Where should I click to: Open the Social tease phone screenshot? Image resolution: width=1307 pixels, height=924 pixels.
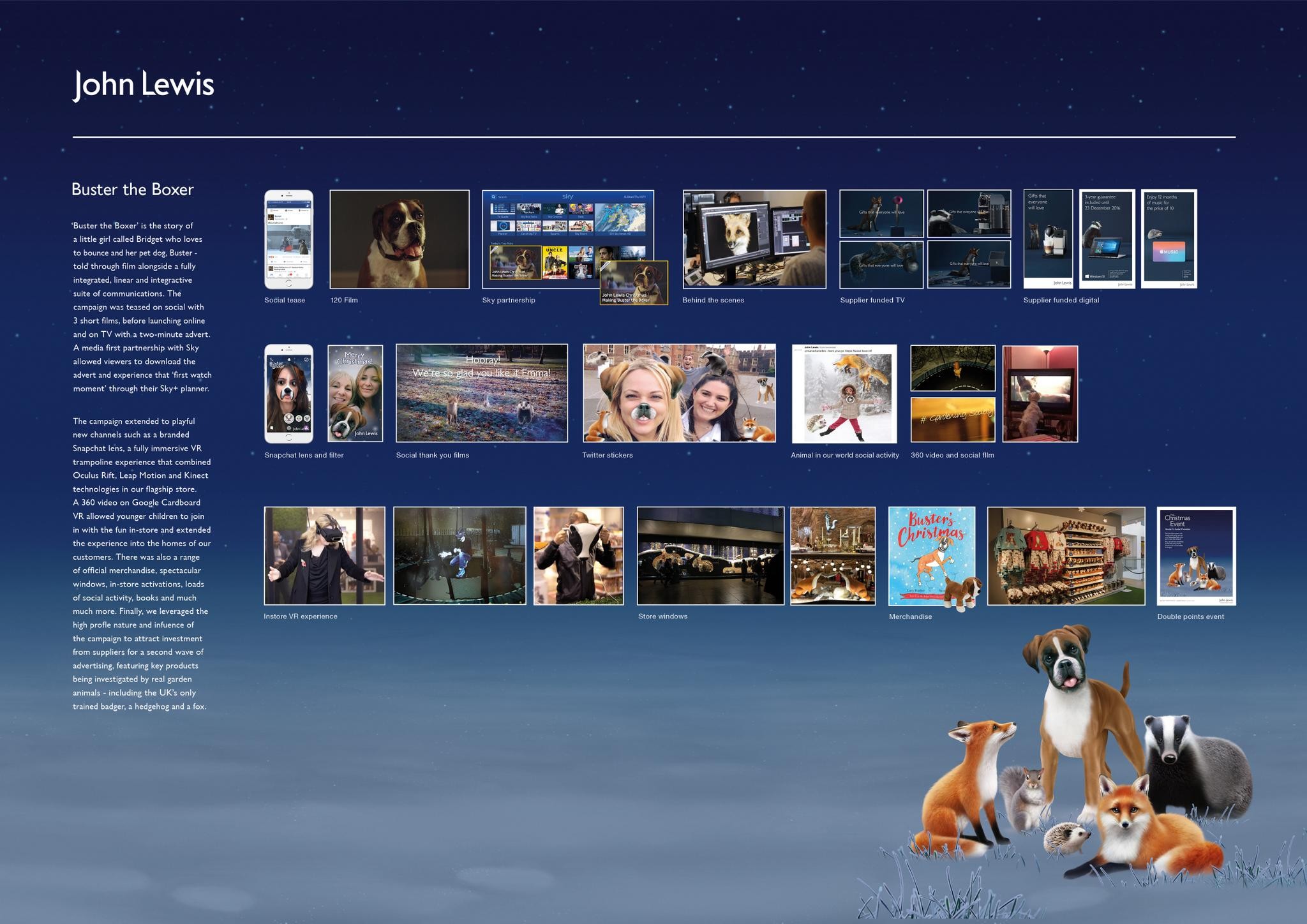pos(288,239)
